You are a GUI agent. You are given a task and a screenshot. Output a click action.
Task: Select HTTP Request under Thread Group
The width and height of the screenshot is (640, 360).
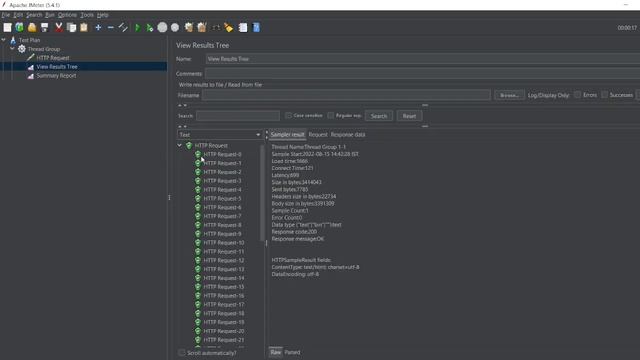[53, 58]
